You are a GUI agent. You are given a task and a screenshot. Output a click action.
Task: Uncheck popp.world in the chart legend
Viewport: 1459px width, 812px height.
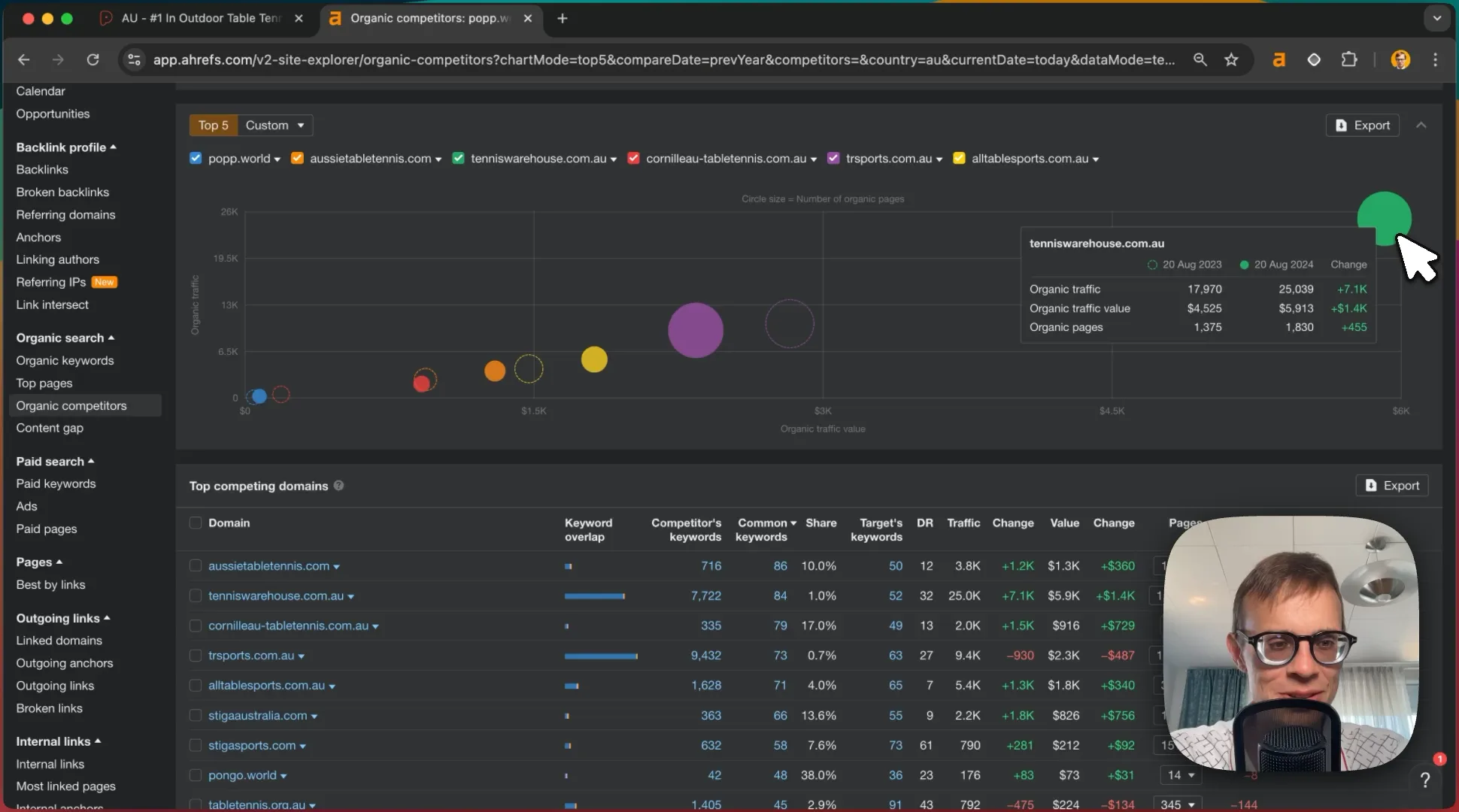196,158
